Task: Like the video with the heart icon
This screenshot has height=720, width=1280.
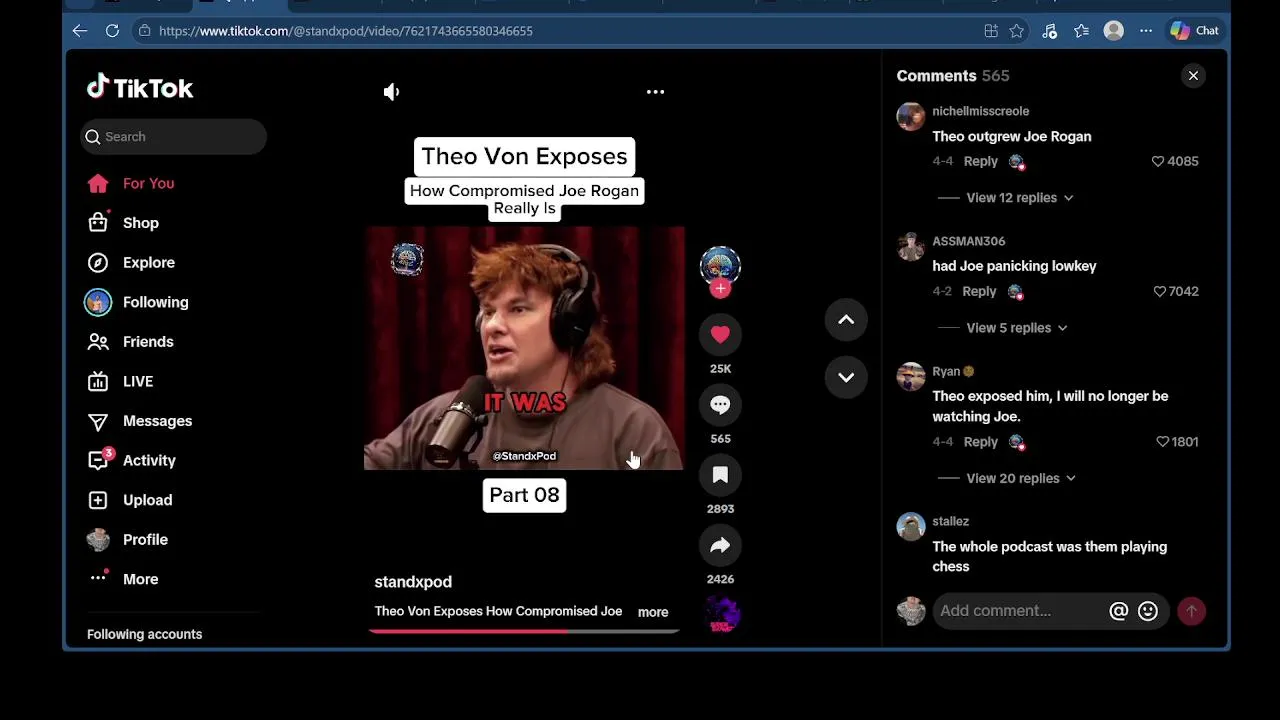Action: point(720,335)
